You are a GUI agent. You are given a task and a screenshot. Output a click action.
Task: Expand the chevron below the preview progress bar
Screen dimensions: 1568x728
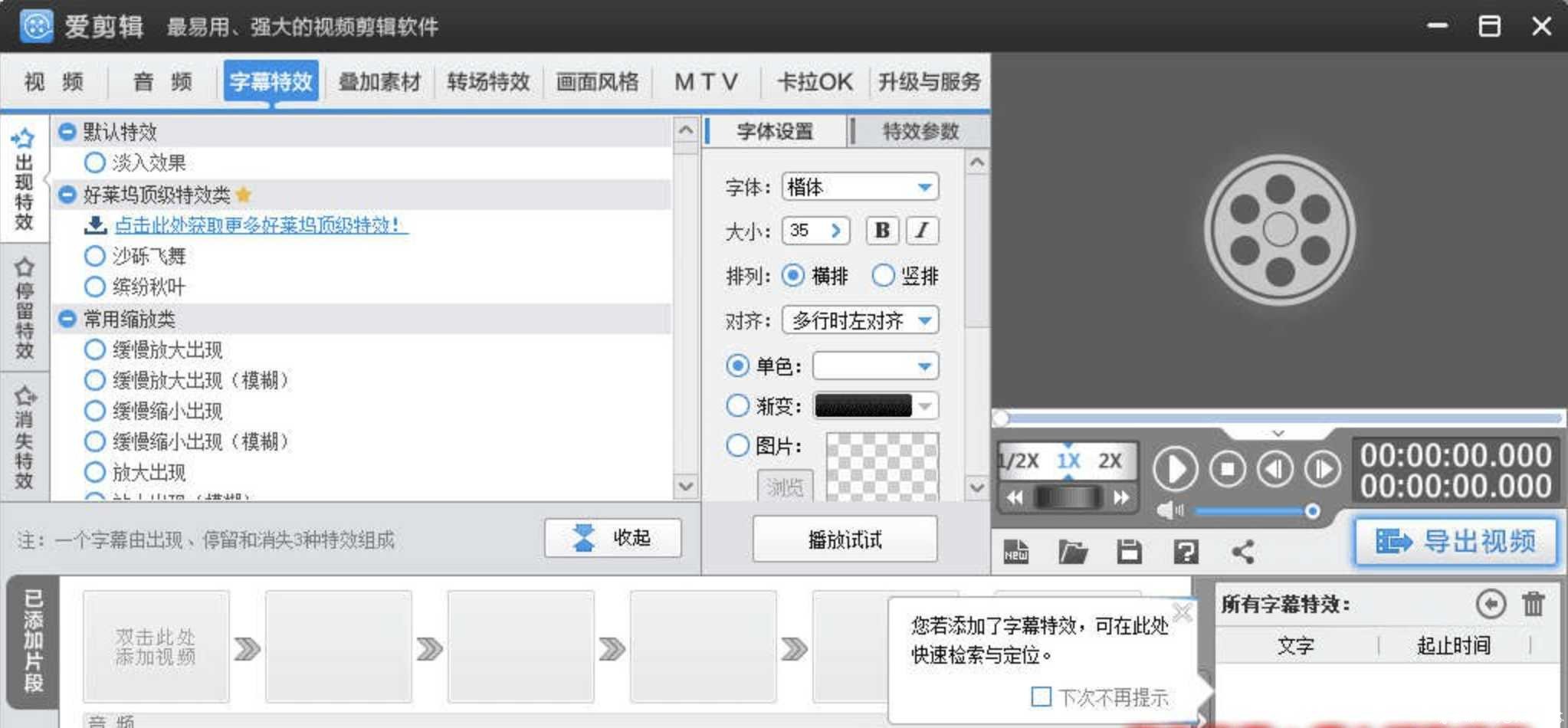pyautogui.click(x=1278, y=434)
